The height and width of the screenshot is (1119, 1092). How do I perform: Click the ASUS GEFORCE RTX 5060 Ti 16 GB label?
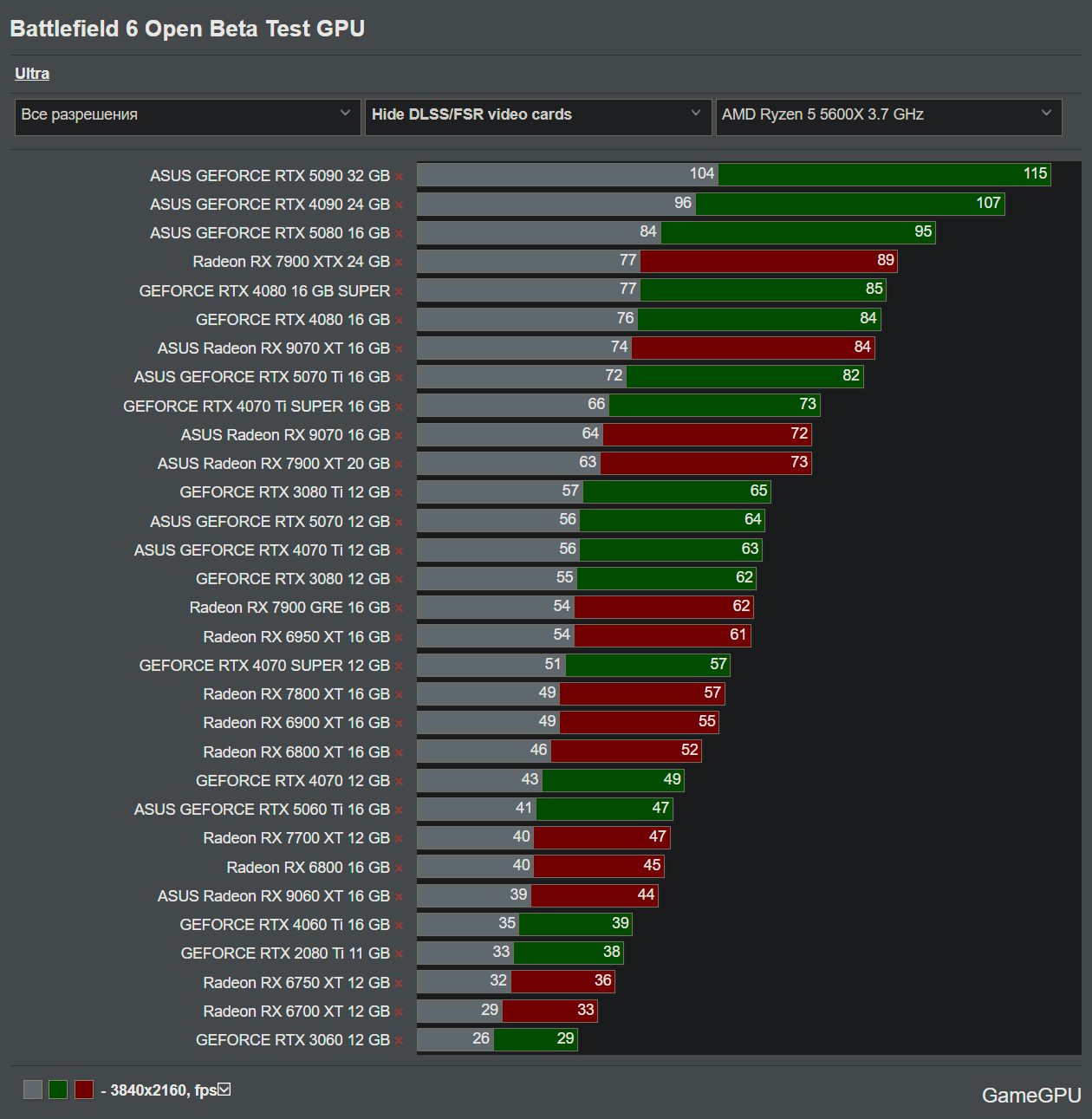coord(262,810)
